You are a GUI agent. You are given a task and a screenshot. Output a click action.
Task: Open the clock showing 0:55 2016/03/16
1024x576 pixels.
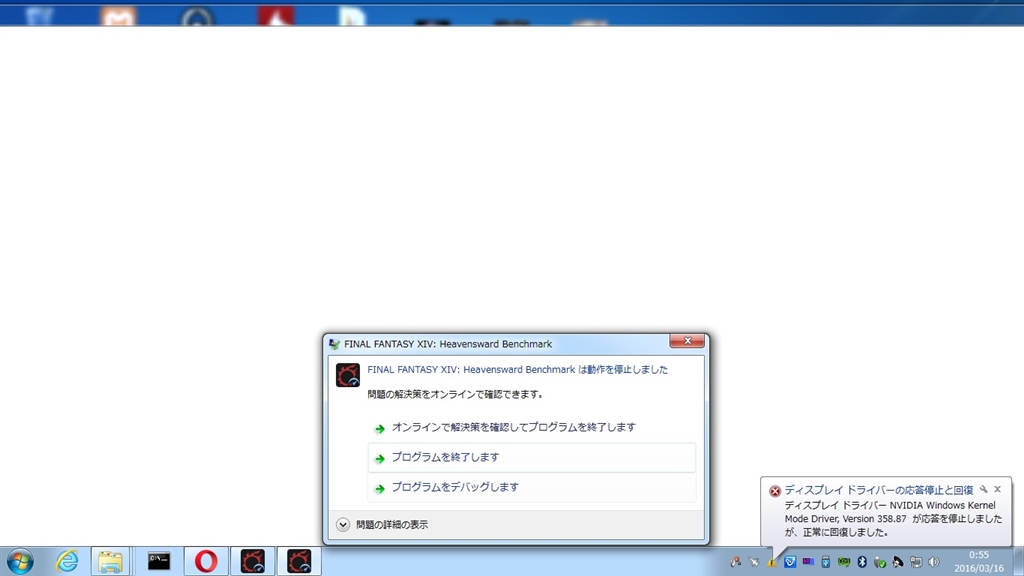click(978, 562)
